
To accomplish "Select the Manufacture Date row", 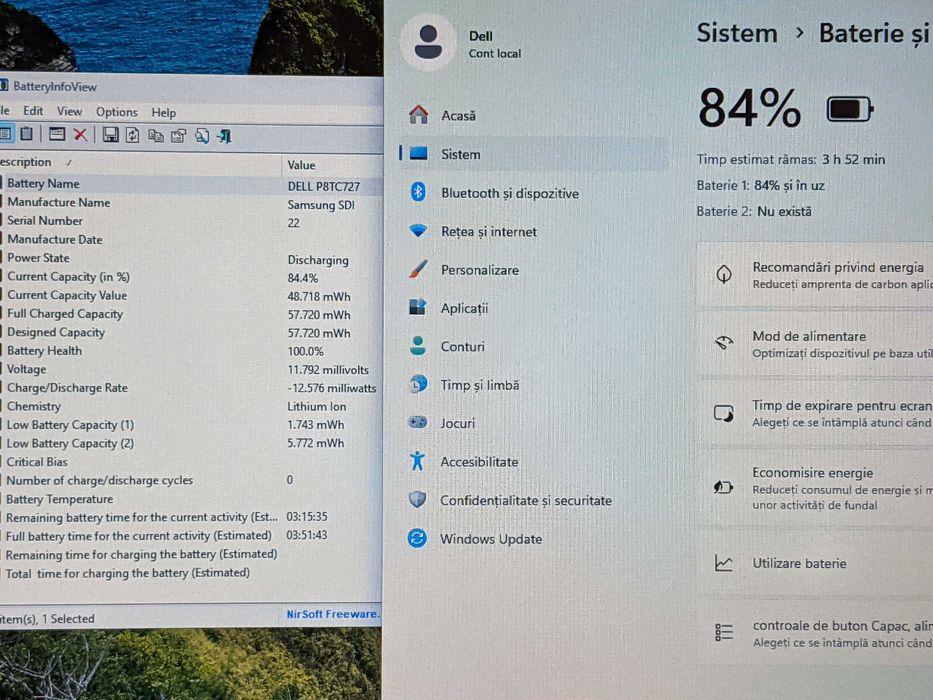I will pos(191,240).
